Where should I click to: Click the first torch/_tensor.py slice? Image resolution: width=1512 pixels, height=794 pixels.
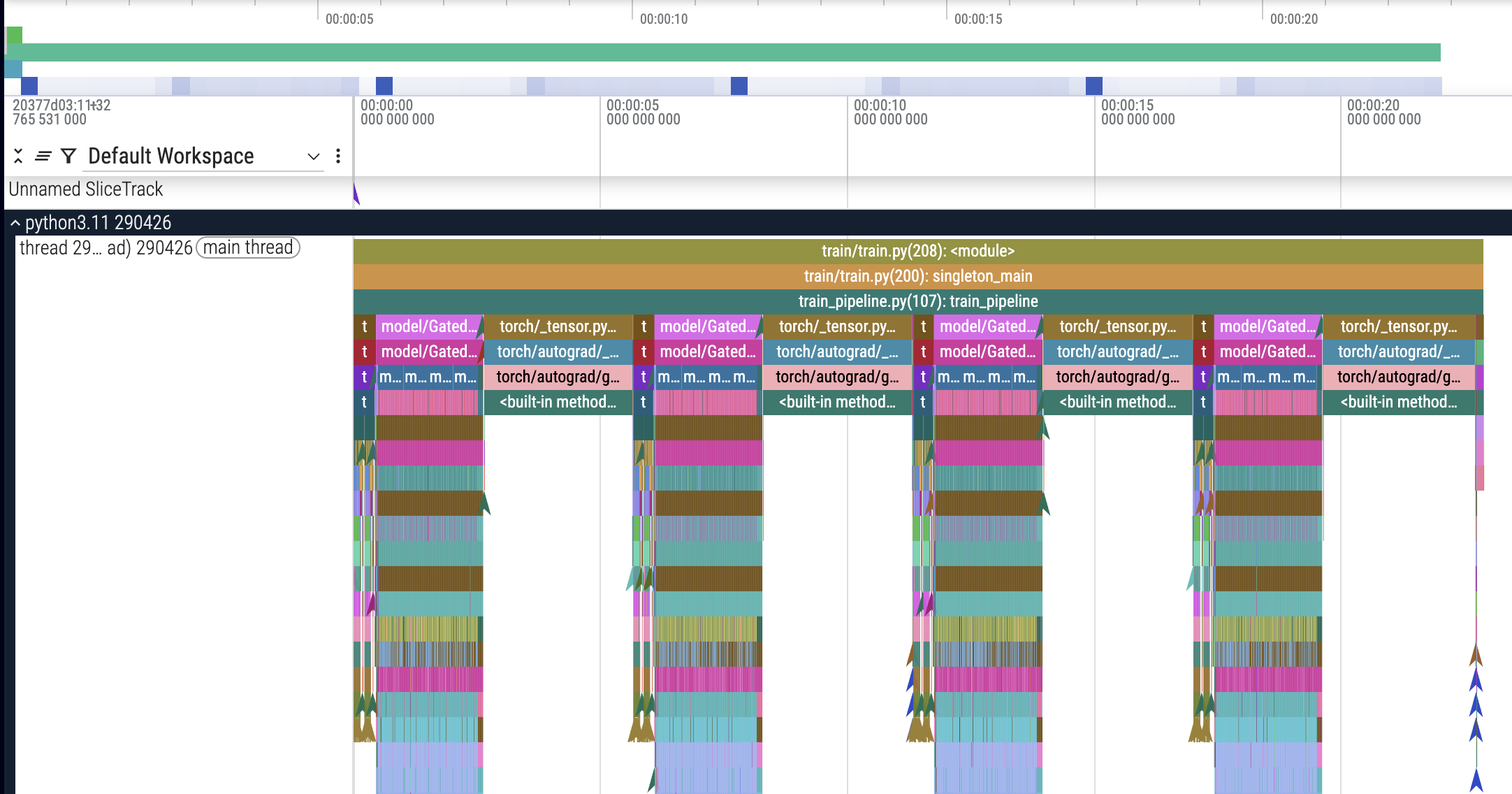tap(558, 326)
